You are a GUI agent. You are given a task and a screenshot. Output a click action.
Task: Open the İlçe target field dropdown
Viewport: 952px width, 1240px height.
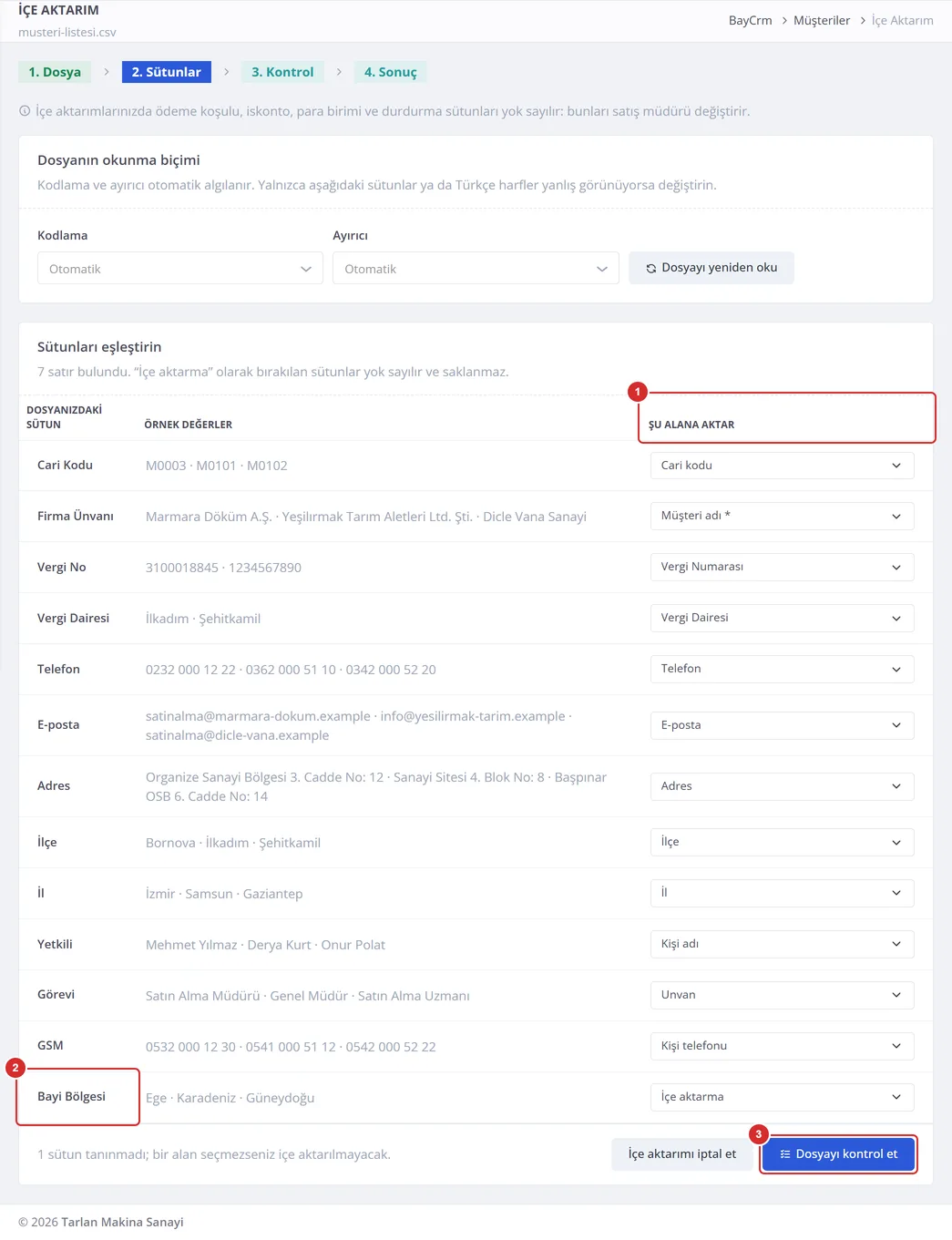coord(782,843)
